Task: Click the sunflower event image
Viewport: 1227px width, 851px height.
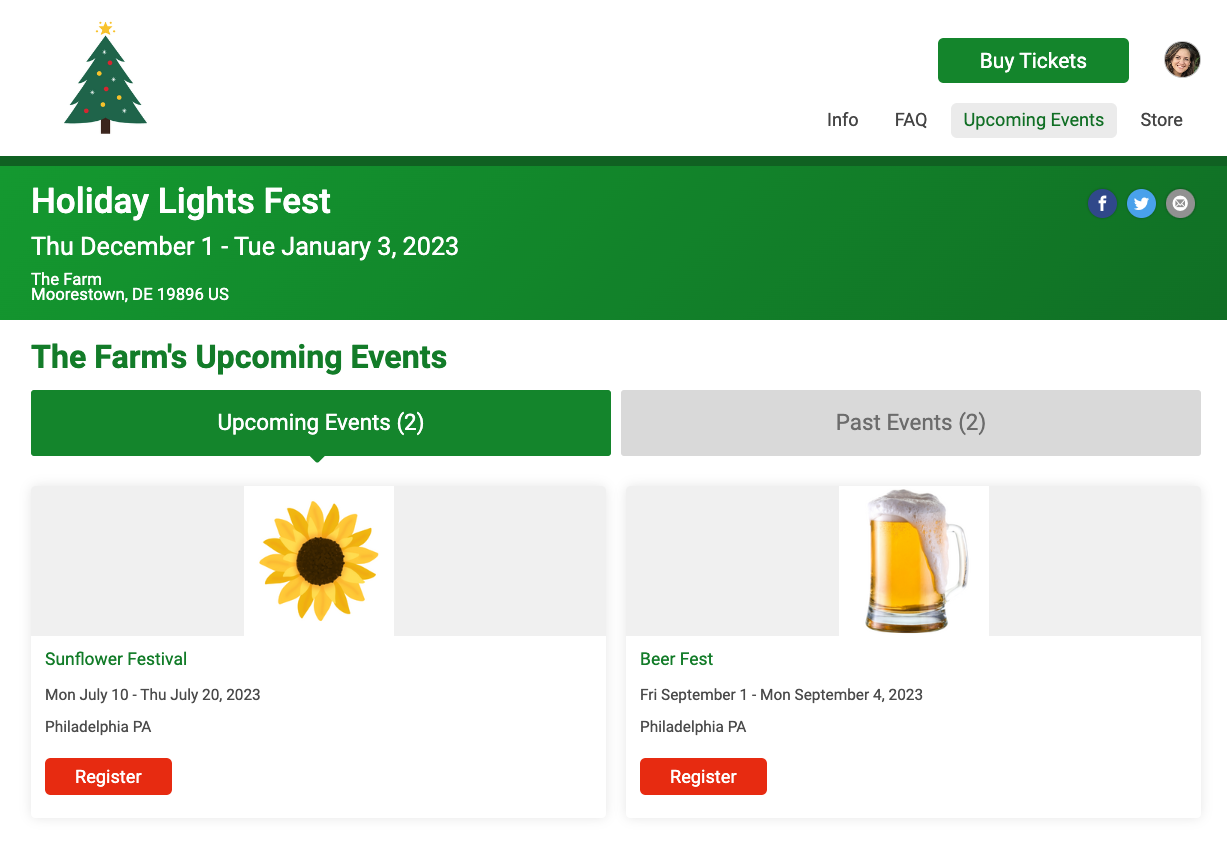Action: click(x=319, y=560)
